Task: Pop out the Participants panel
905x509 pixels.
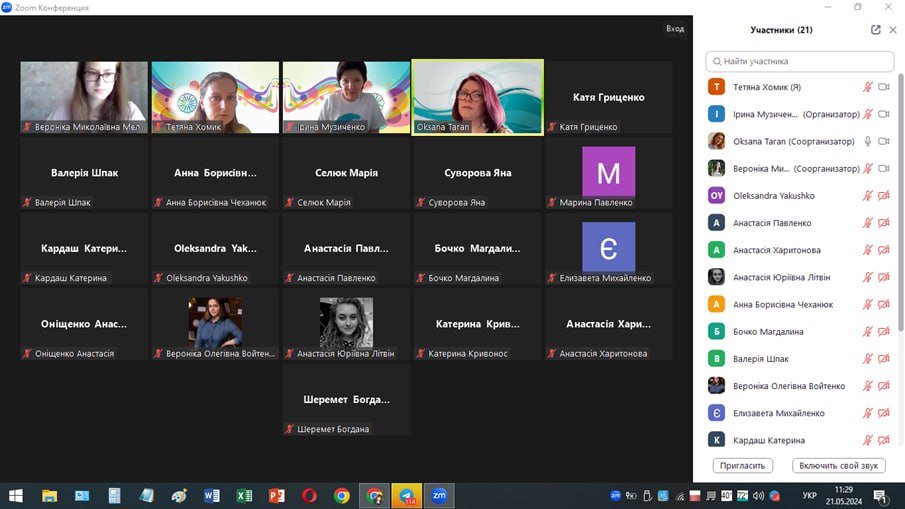Action: pos(876,30)
